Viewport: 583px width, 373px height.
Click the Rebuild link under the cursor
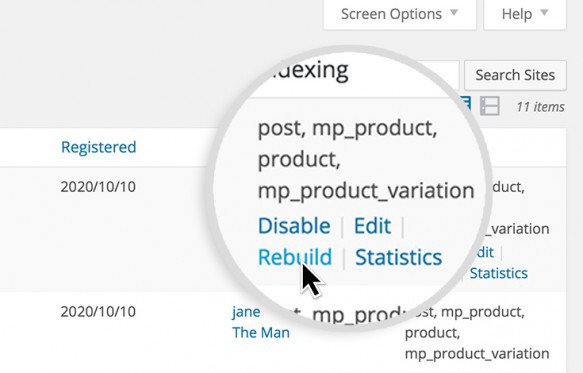pyautogui.click(x=295, y=257)
